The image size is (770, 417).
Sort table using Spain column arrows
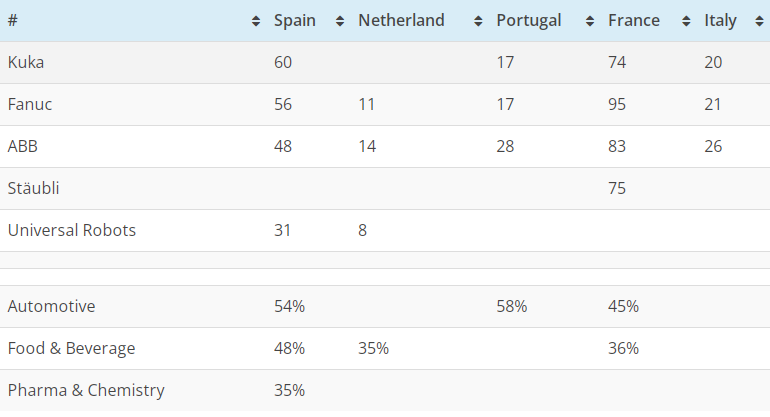pyautogui.click(x=340, y=21)
